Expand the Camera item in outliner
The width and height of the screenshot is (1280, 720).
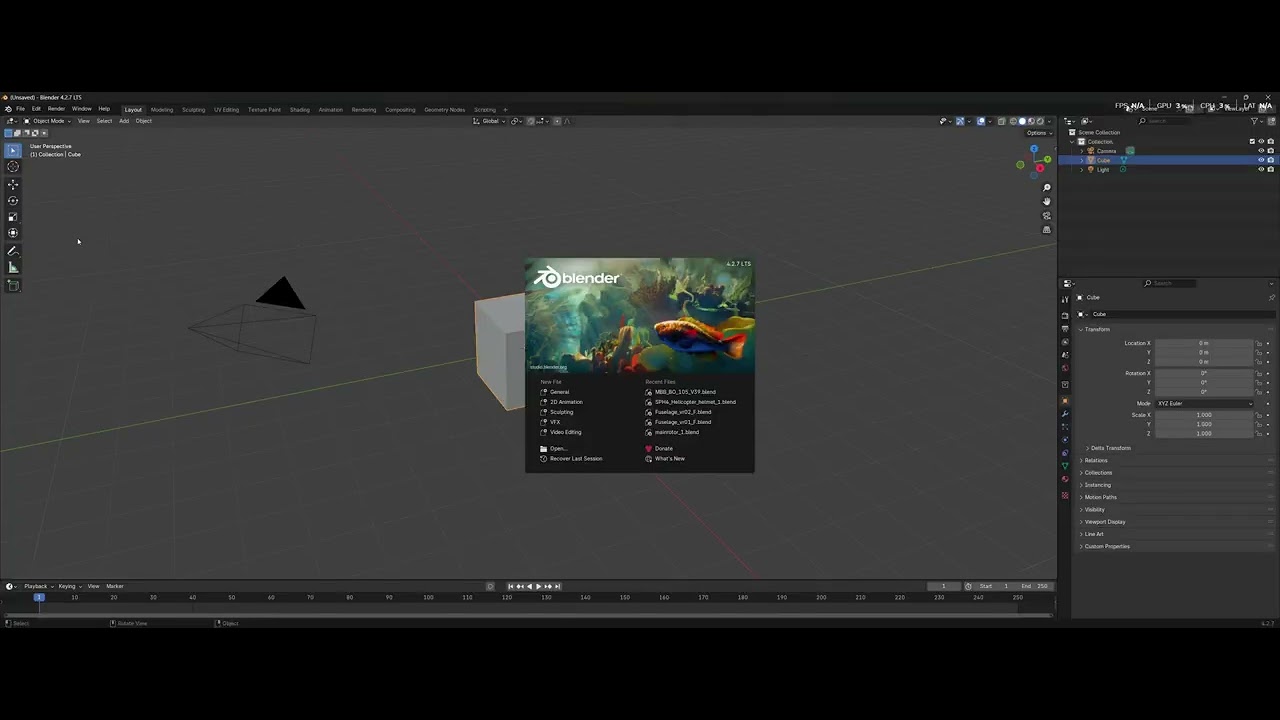click(x=1081, y=151)
